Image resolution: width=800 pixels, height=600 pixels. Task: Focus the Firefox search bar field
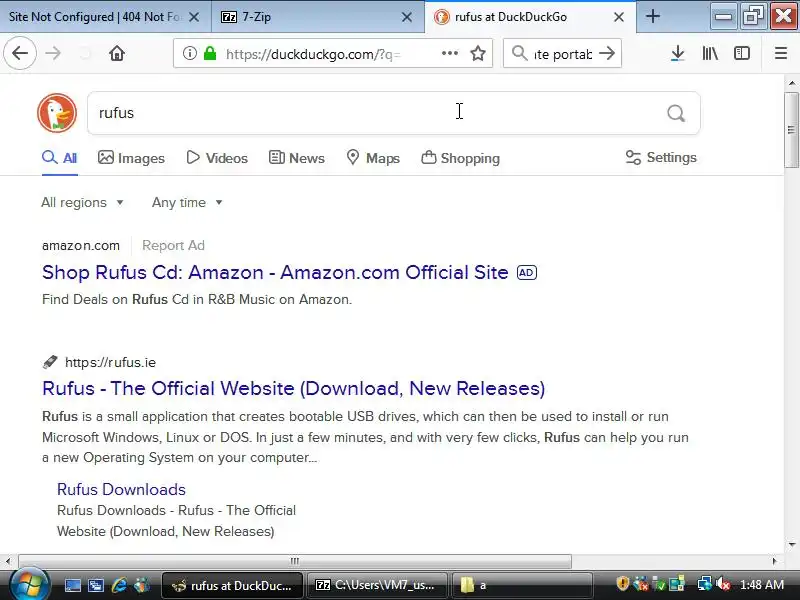click(562, 54)
